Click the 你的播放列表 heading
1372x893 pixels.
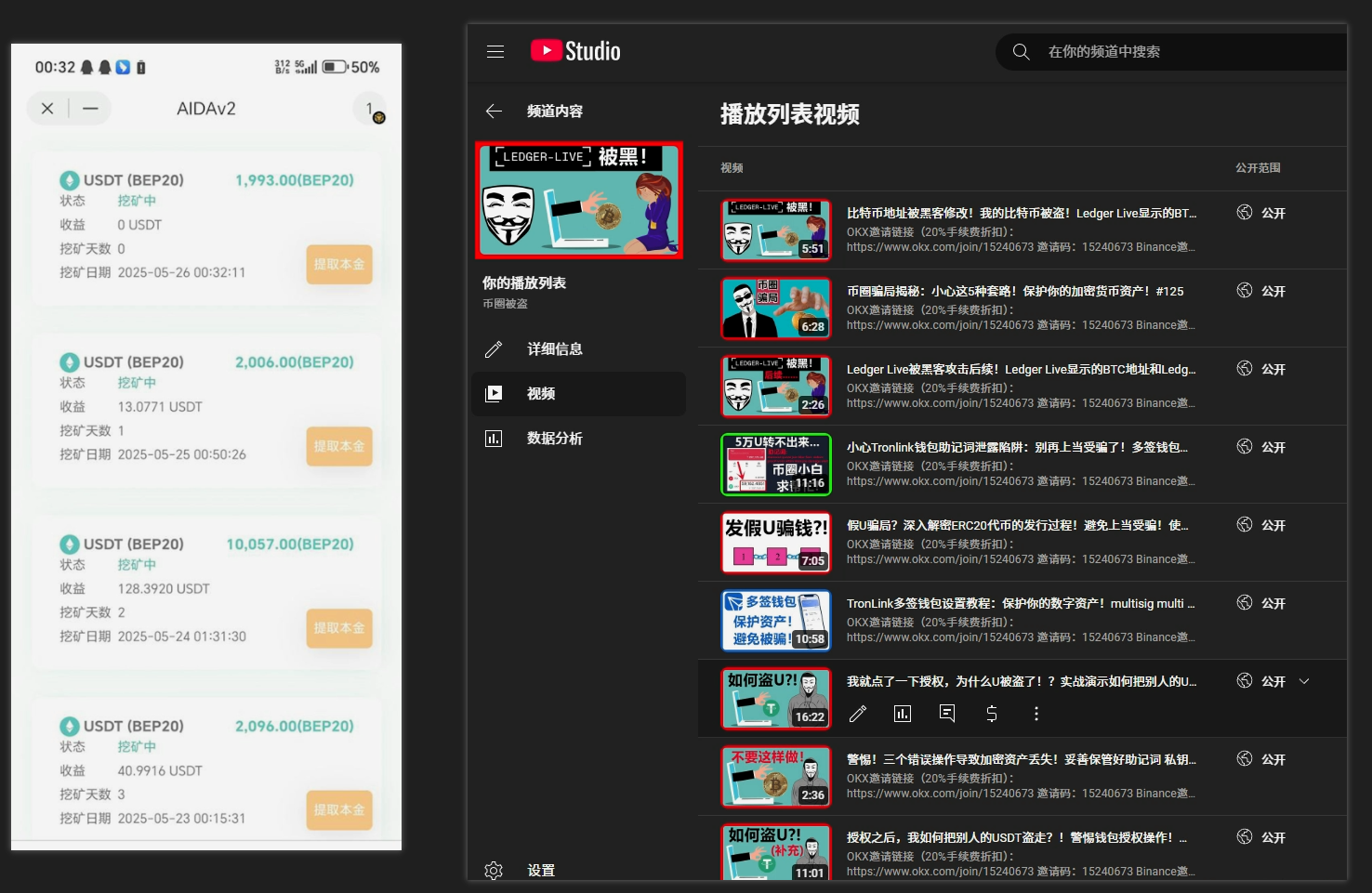pos(524,283)
